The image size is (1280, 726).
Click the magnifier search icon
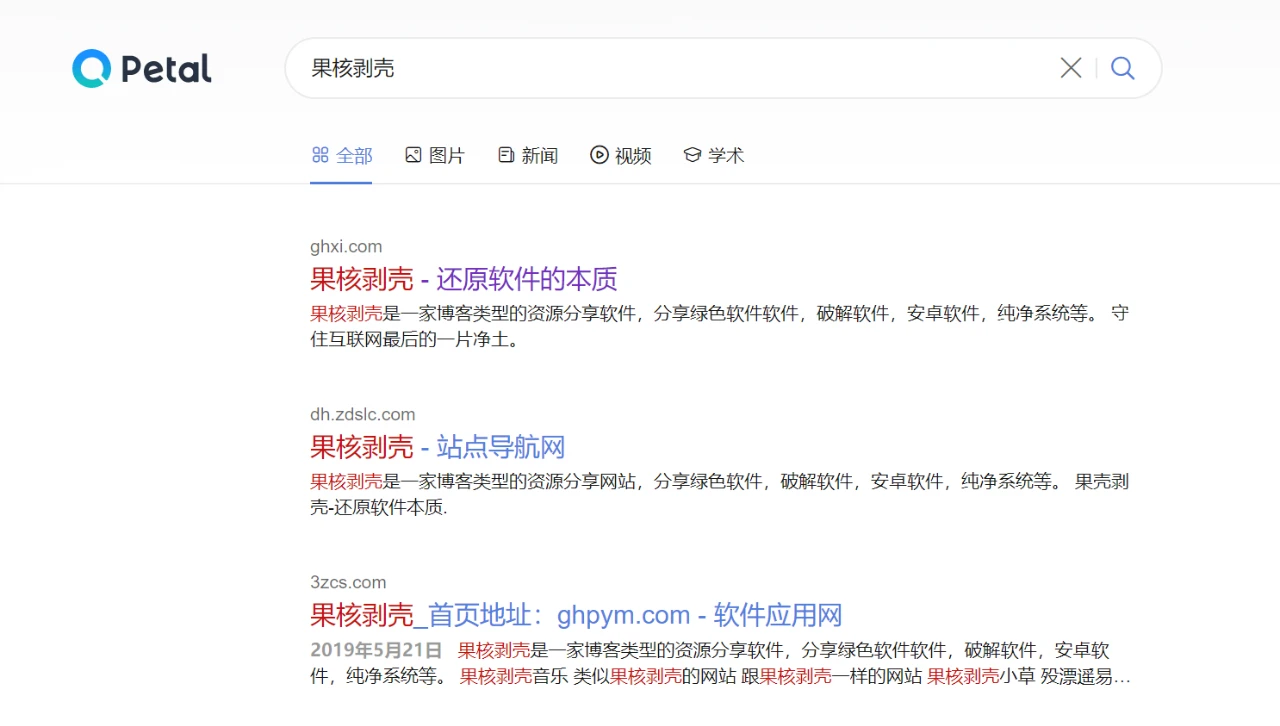coord(1123,68)
